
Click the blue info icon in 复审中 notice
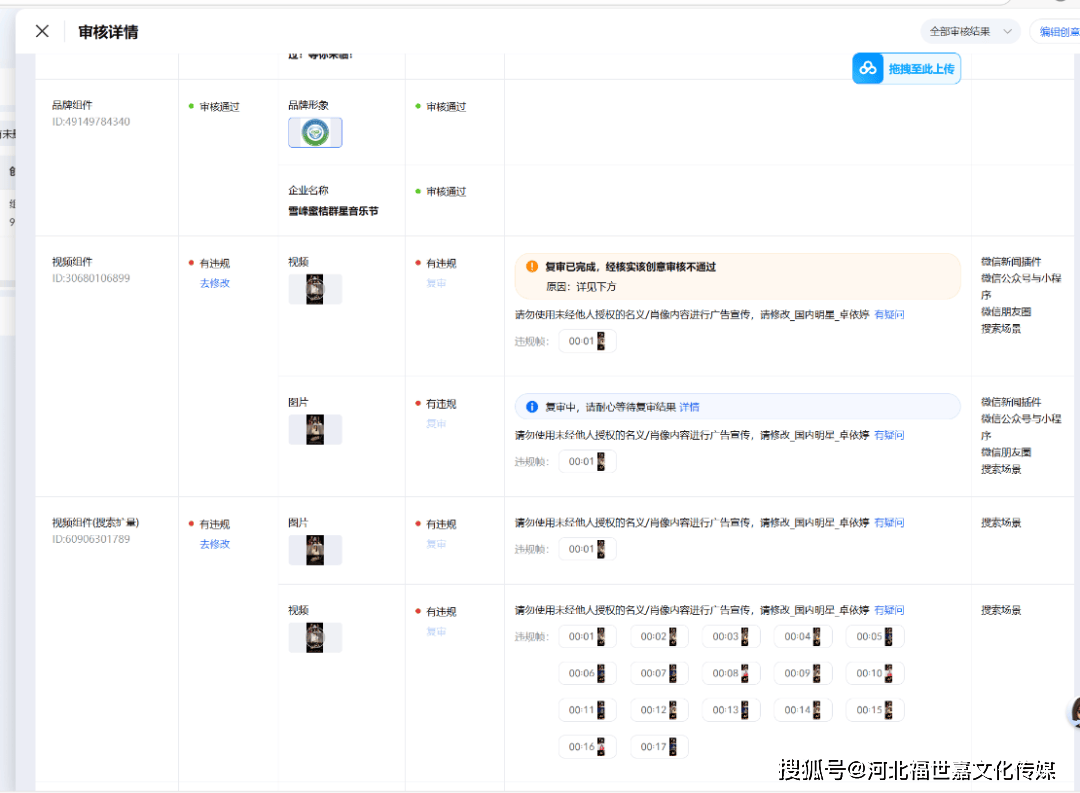coord(532,407)
